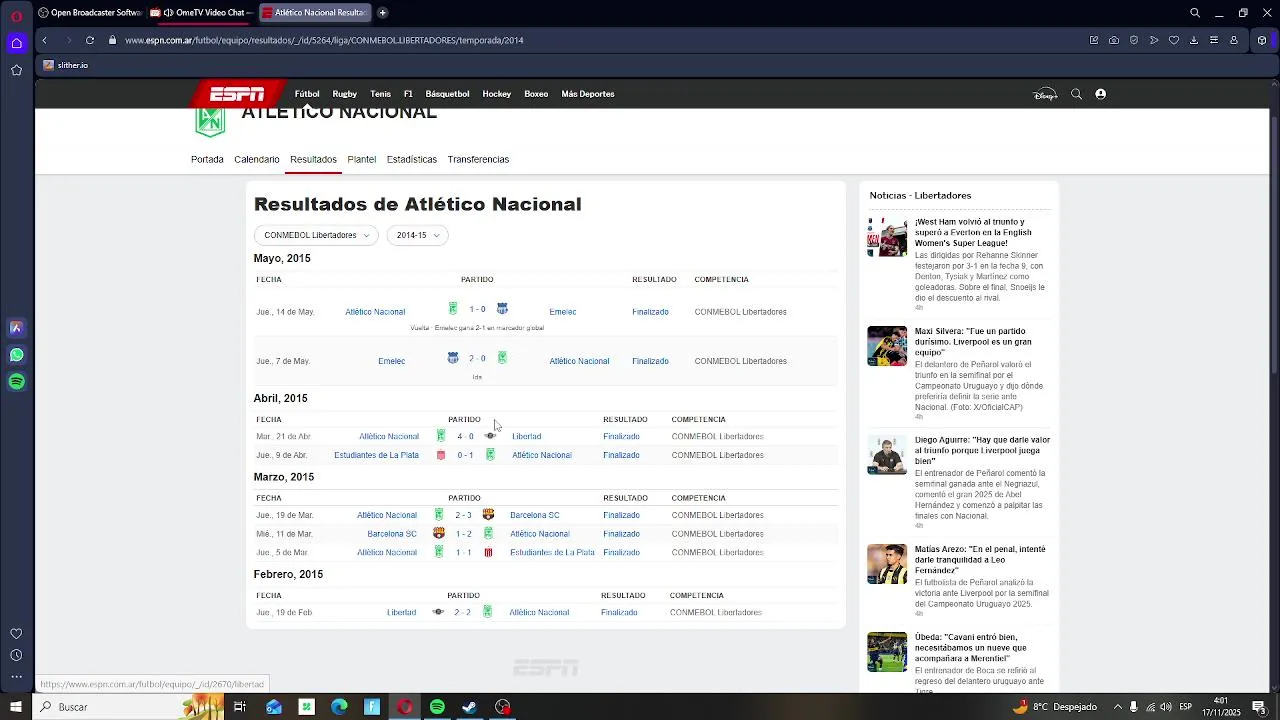This screenshot has height=720, width=1280.
Task: Click the browser address bar URL
Action: coord(324,40)
